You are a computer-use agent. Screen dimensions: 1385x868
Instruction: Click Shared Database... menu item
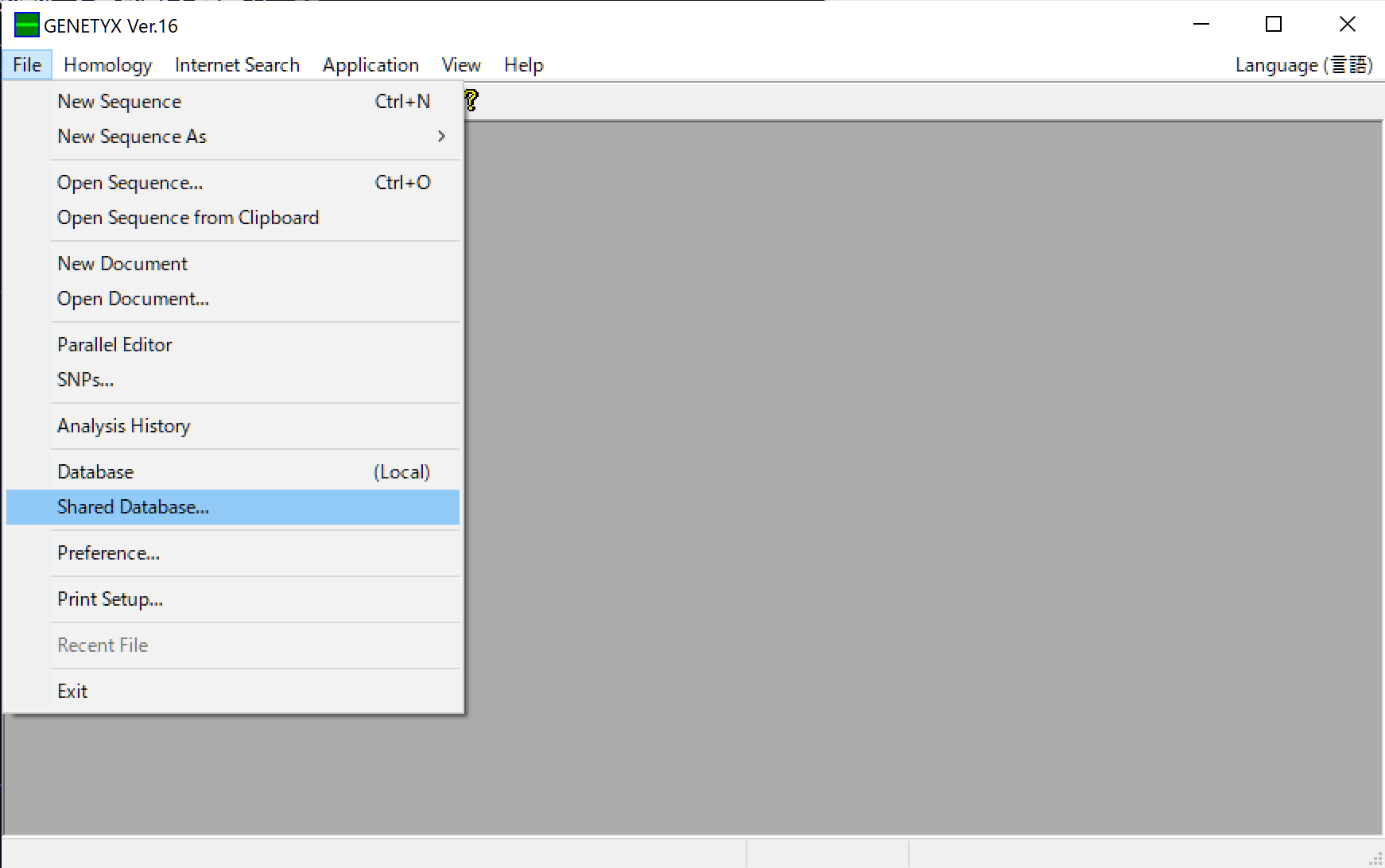pyautogui.click(x=233, y=507)
